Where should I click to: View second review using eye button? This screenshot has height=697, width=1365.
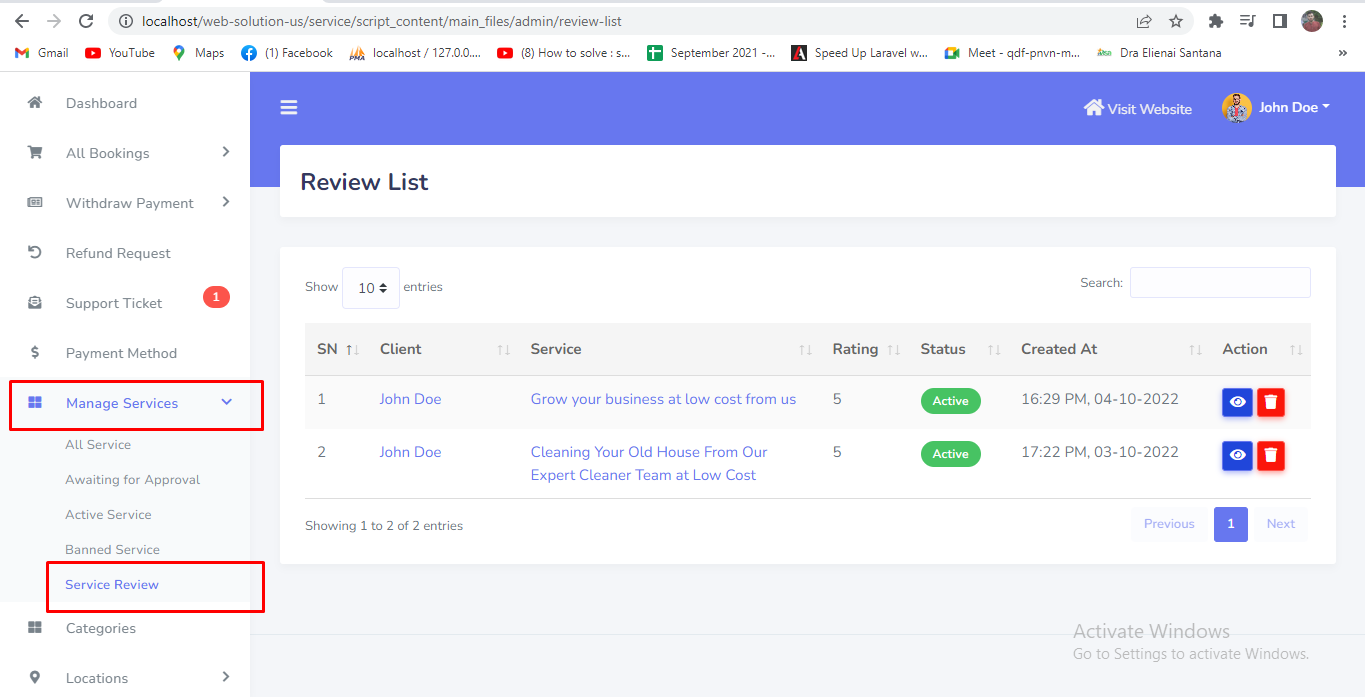pos(1237,455)
